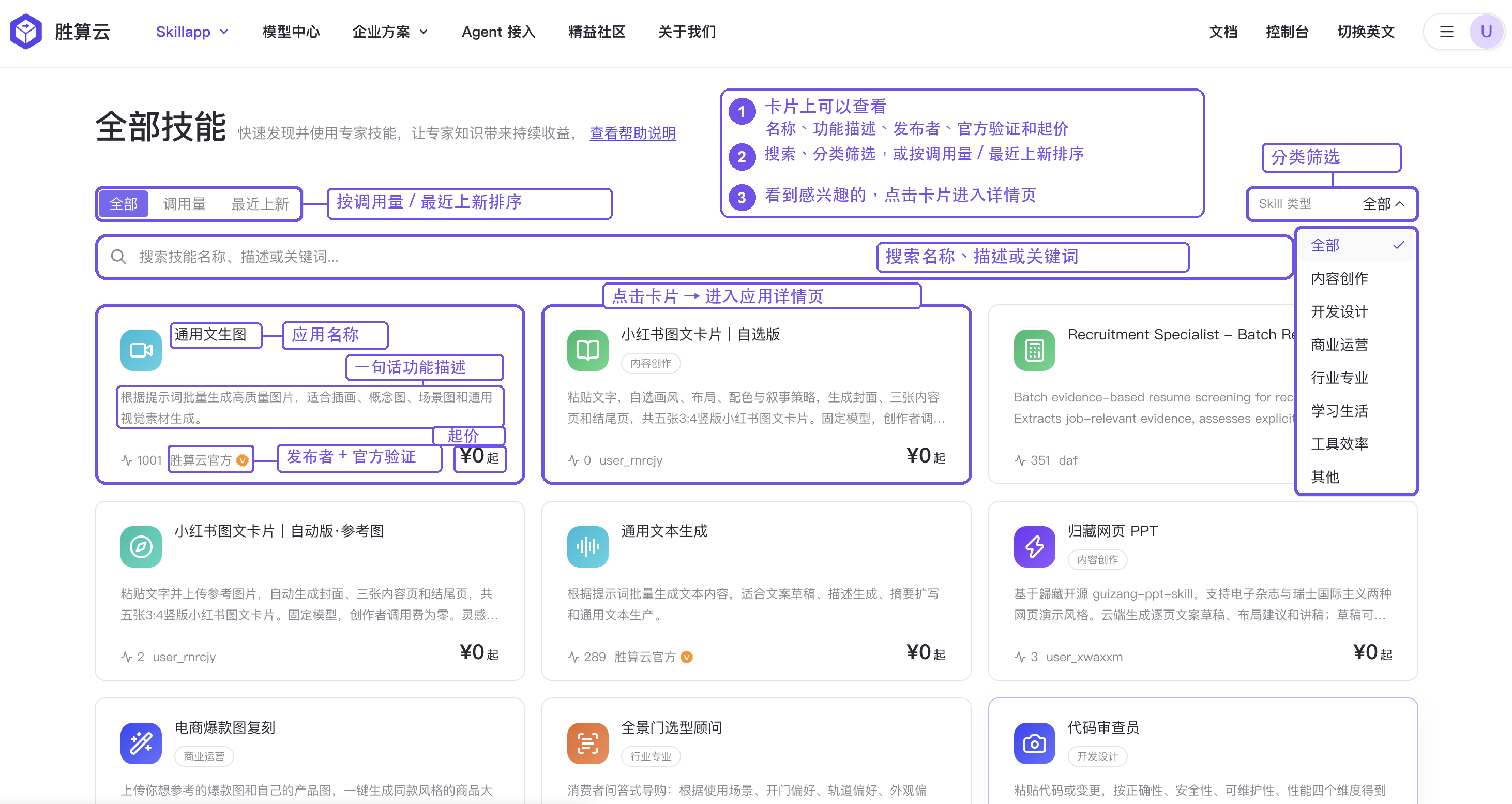The image size is (1512, 804).
Task: Click usage pulse icon next to 289
Action: (573, 657)
